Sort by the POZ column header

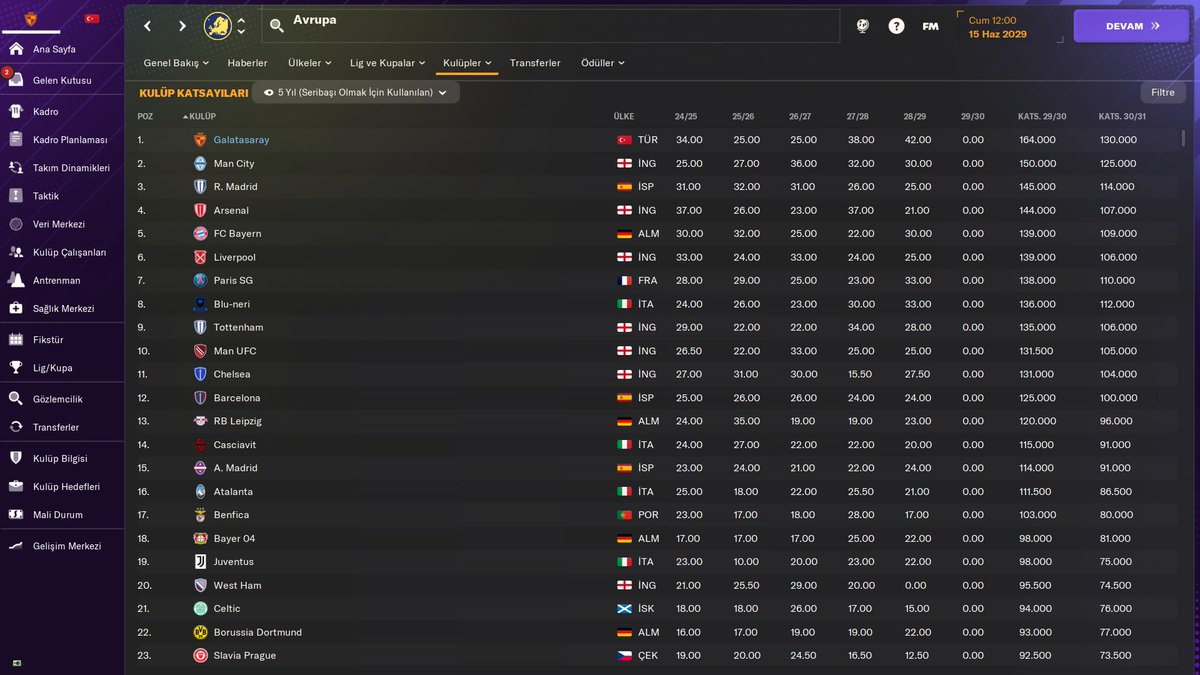pos(145,117)
